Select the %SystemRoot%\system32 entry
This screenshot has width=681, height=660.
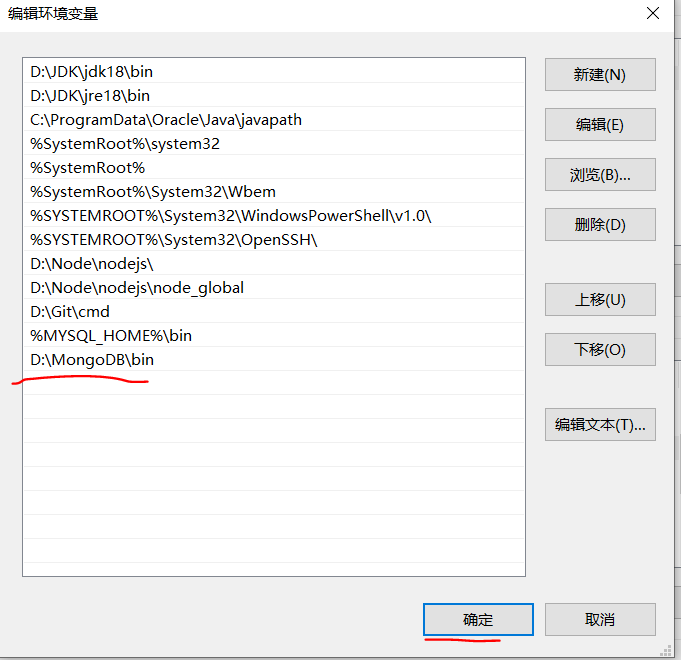[274, 143]
